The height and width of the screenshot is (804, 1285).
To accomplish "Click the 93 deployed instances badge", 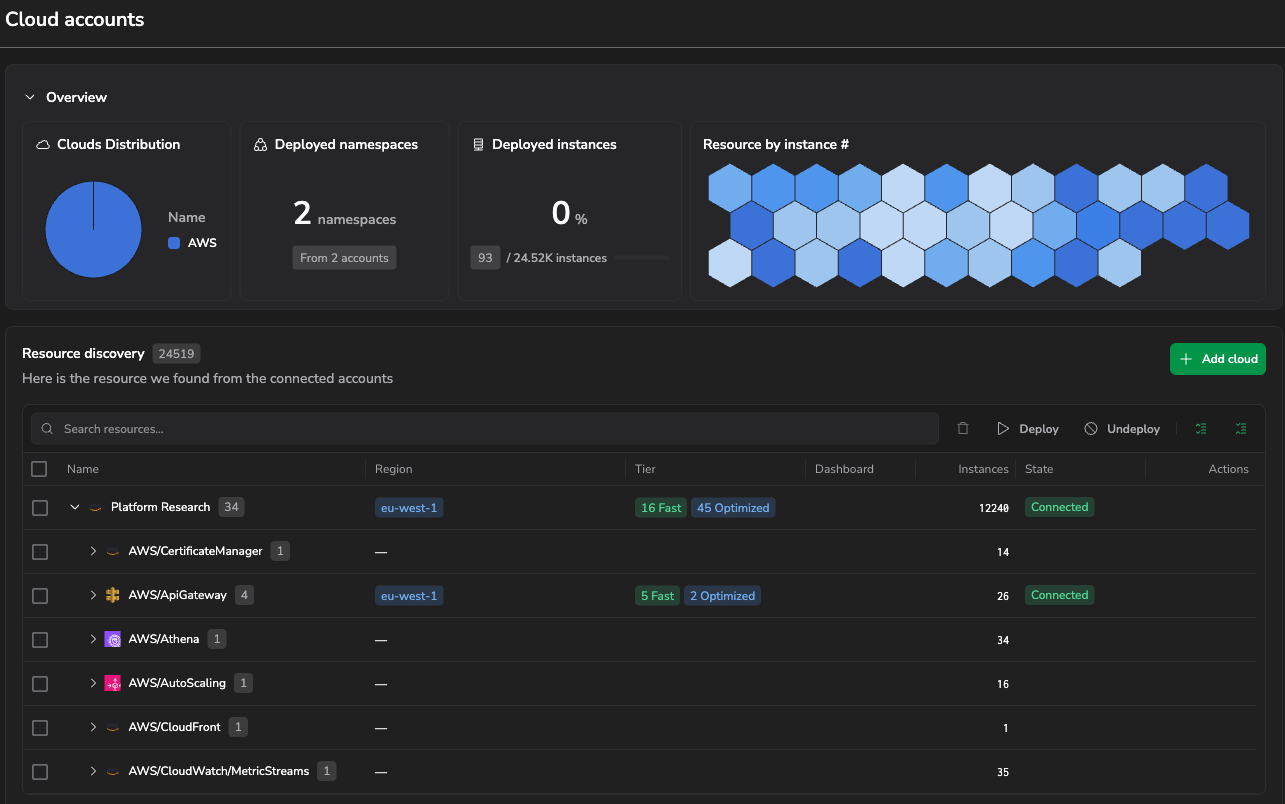I will tap(485, 258).
